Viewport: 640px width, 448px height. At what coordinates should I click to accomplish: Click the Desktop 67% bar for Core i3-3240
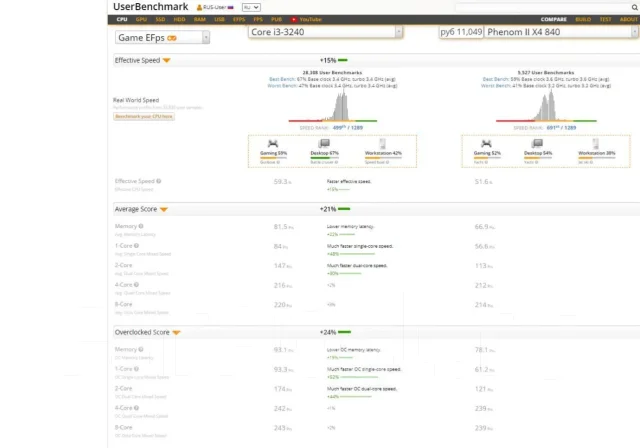[324, 157]
